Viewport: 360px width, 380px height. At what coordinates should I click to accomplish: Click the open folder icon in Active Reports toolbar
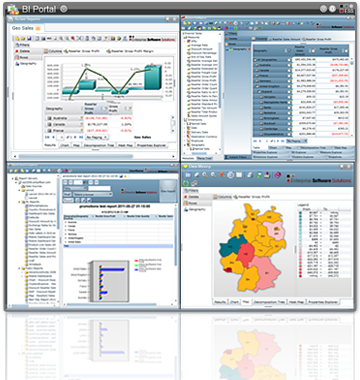coord(23,39)
